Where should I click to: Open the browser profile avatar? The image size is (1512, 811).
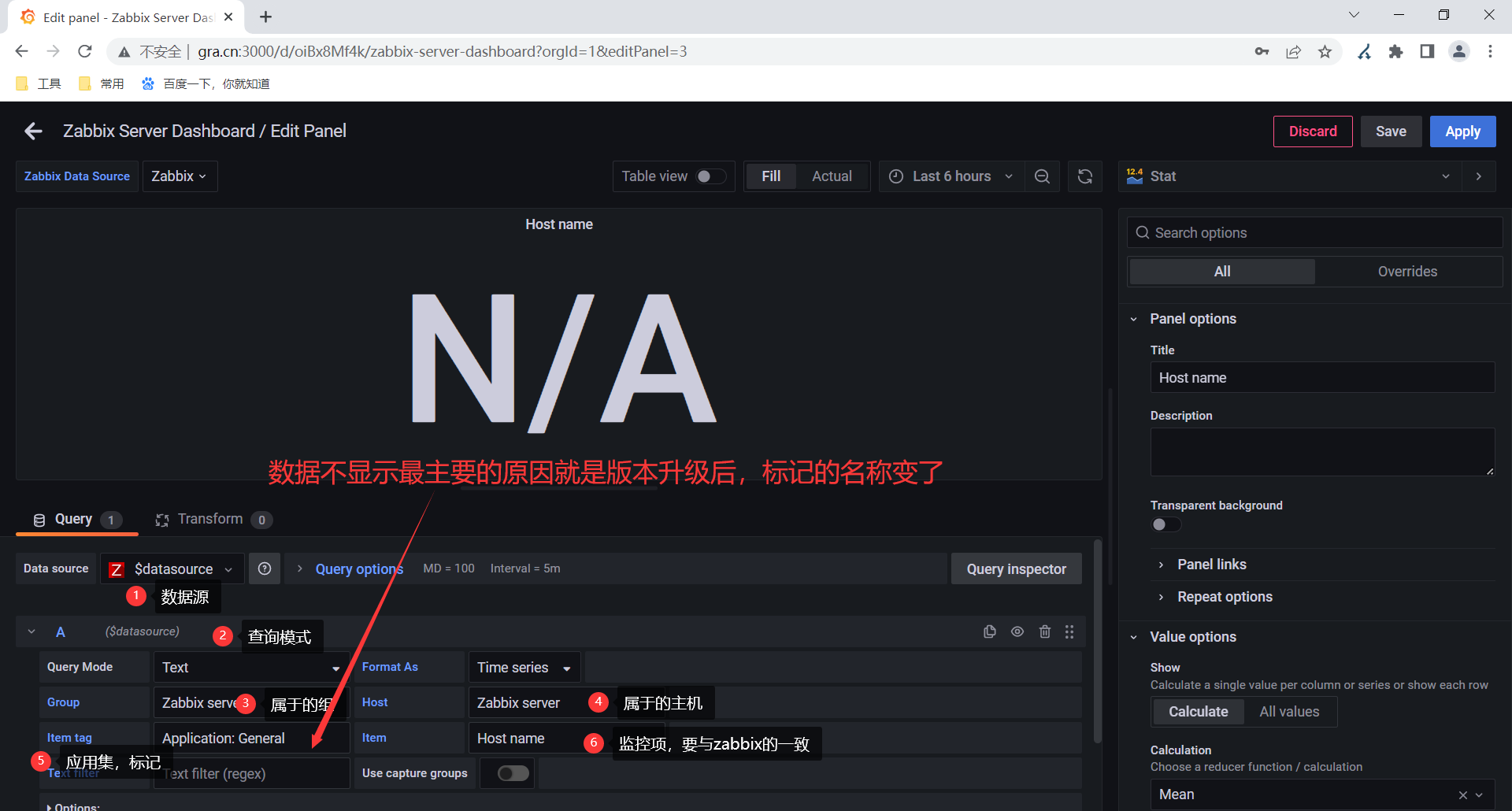point(1459,51)
